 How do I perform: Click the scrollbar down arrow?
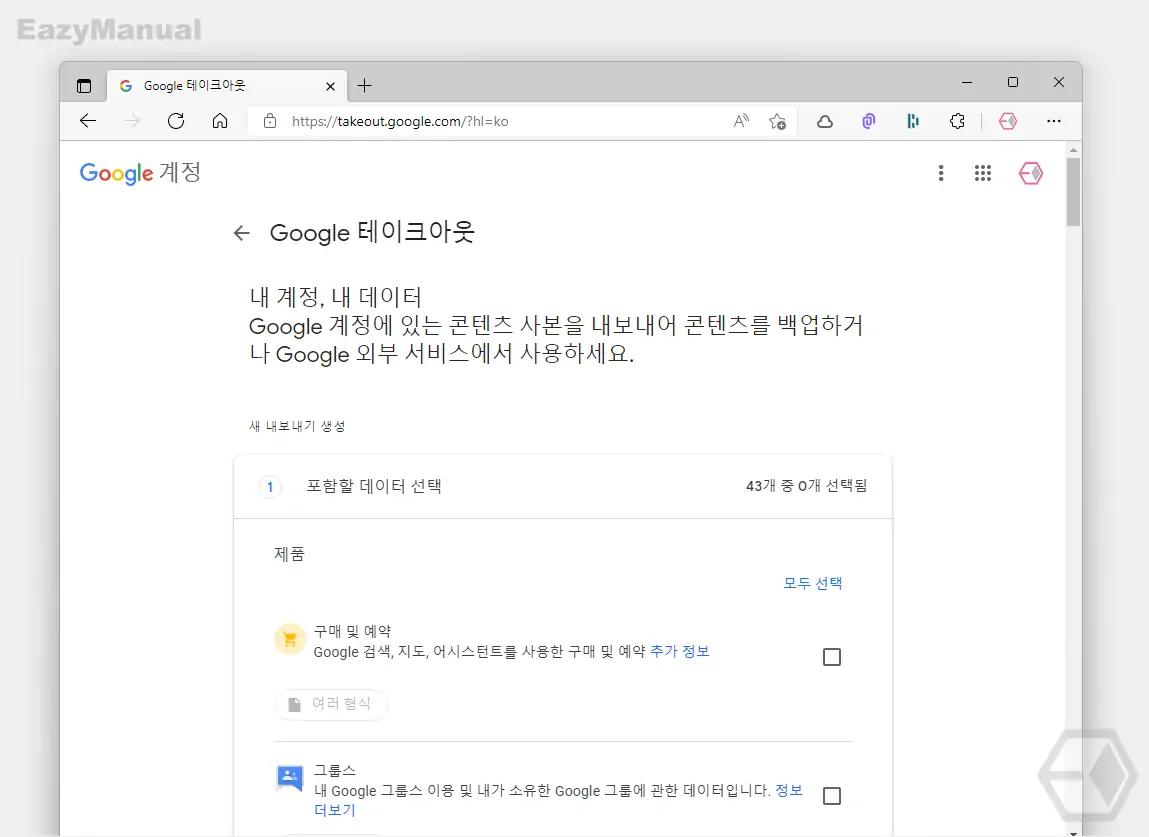(x=1074, y=833)
